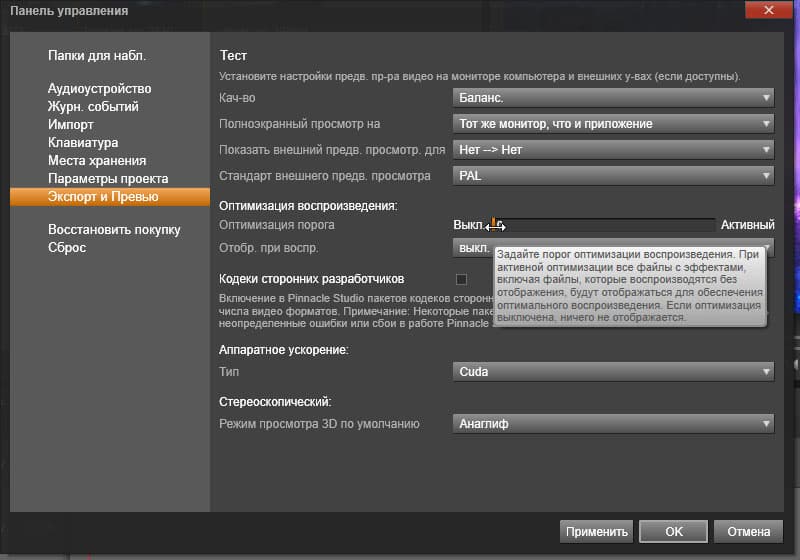Image resolution: width=800 pixels, height=560 pixels.
Task: Close the Панель управления dialog
Action: point(768,10)
